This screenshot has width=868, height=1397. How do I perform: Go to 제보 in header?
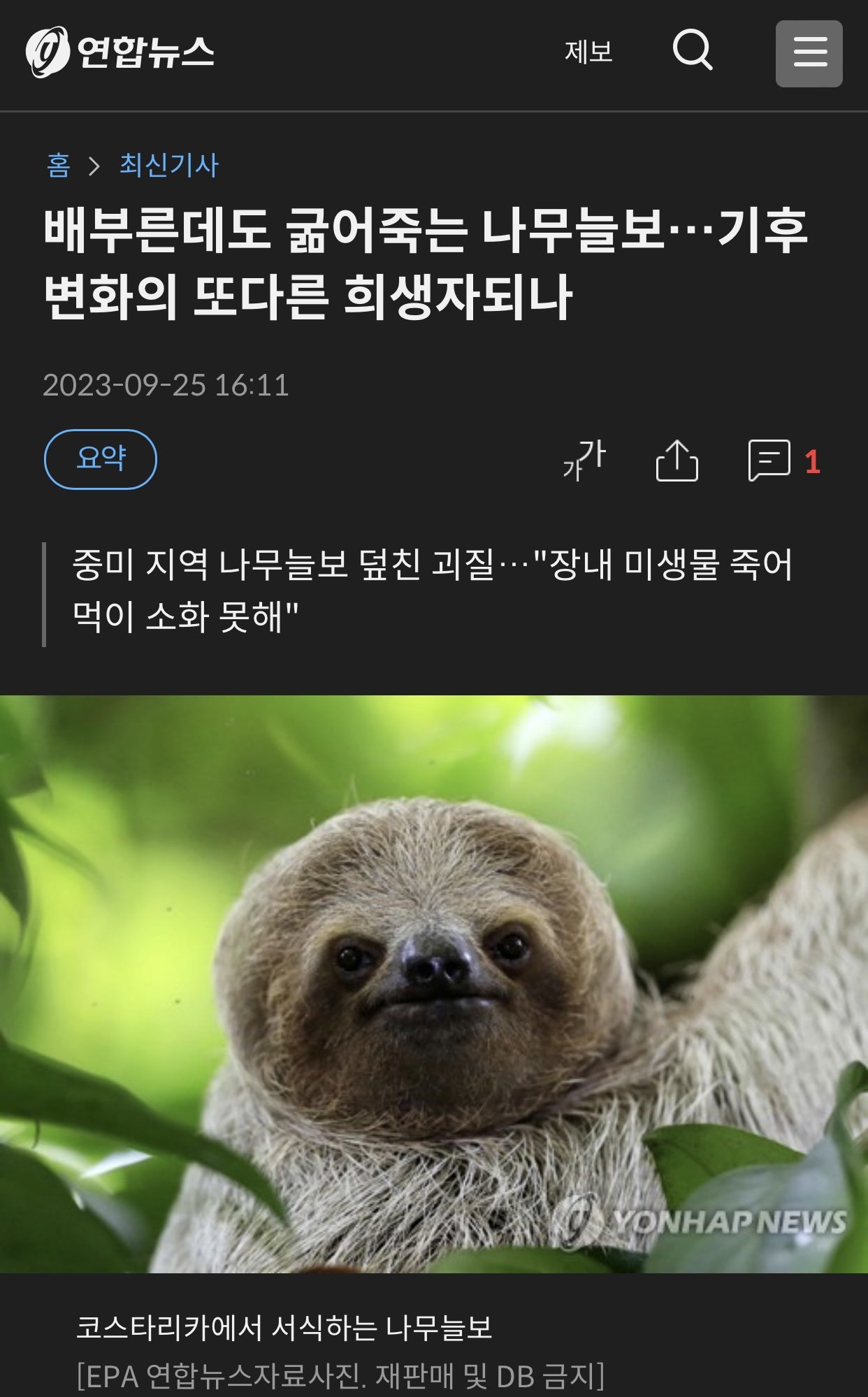[x=588, y=52]
